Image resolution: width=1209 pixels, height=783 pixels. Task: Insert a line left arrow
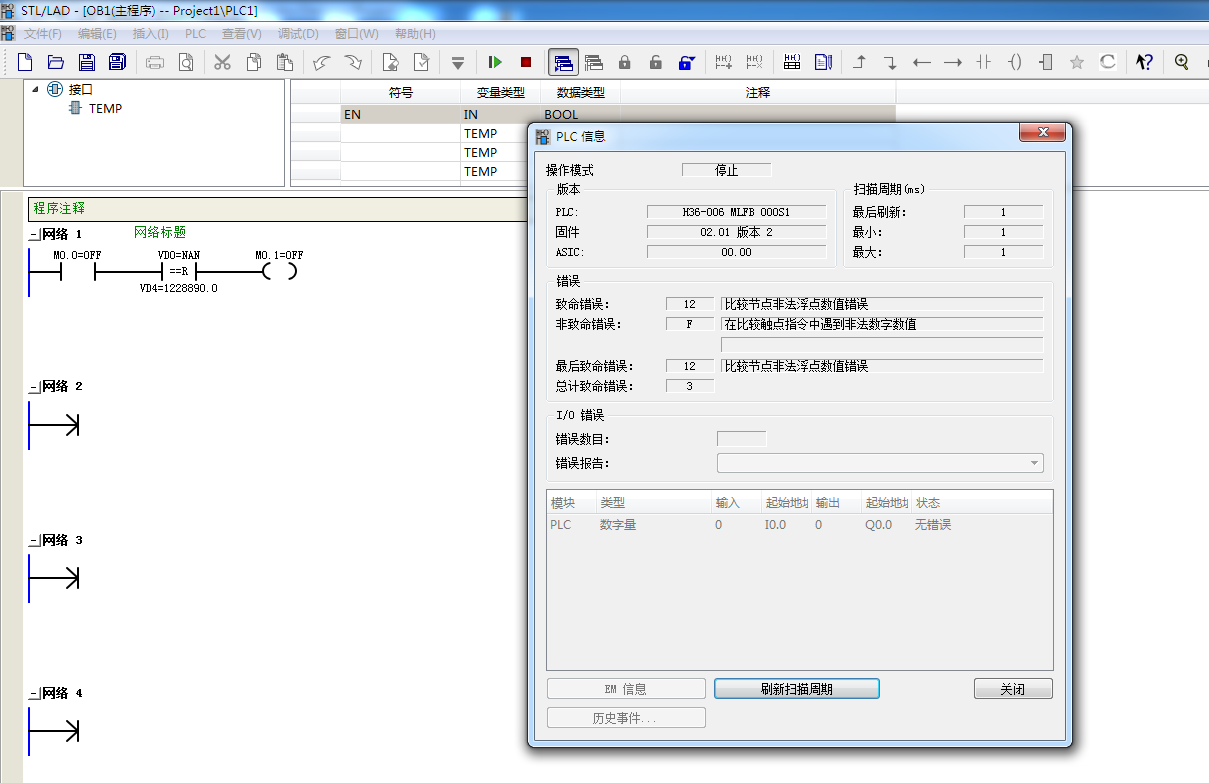click(922, 62)
